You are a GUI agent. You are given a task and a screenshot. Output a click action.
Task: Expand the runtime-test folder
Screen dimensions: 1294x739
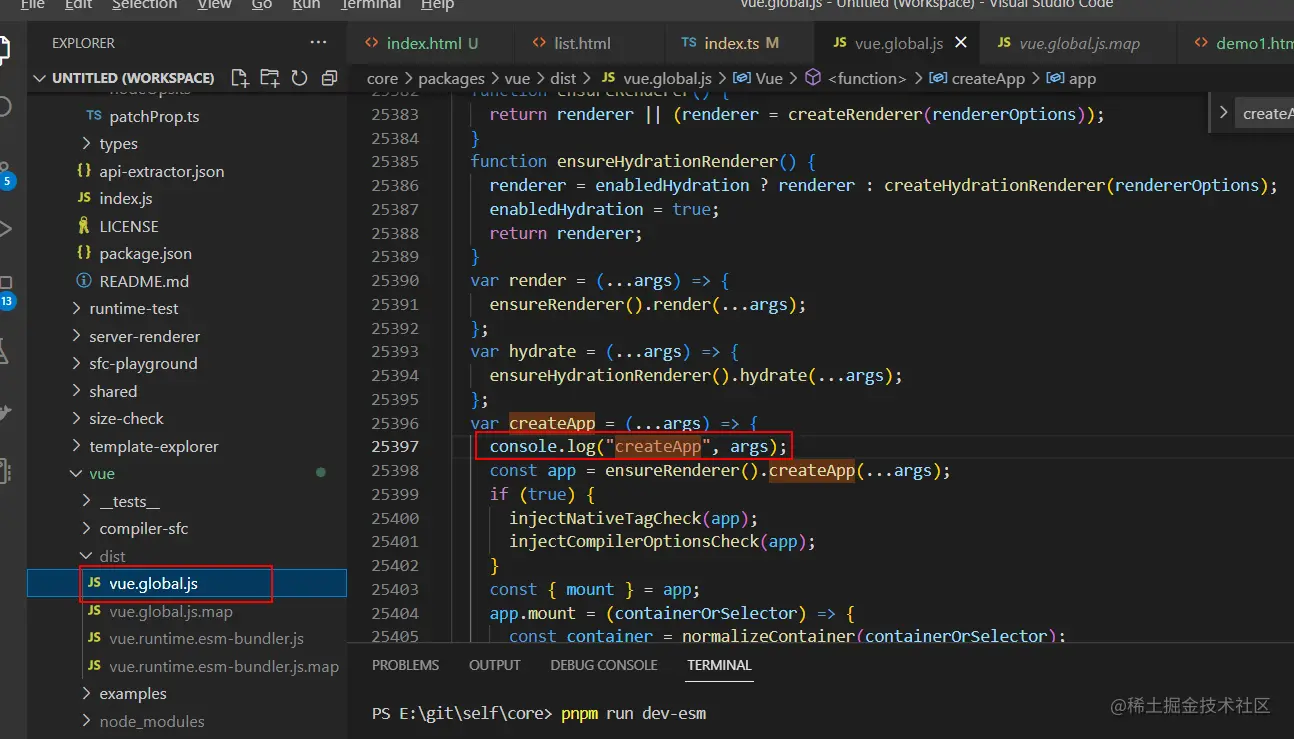(133, 309)
